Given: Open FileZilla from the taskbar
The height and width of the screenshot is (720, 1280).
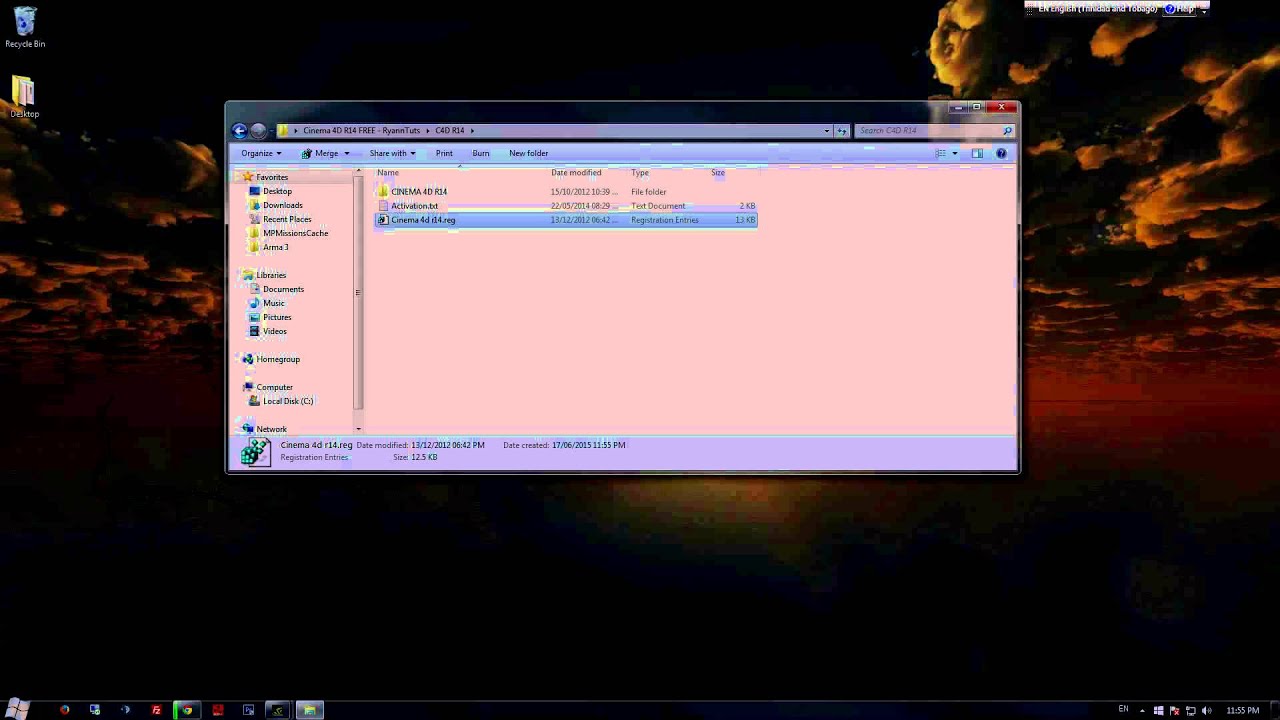Looking at the screenshot, I should click(156, 710).
